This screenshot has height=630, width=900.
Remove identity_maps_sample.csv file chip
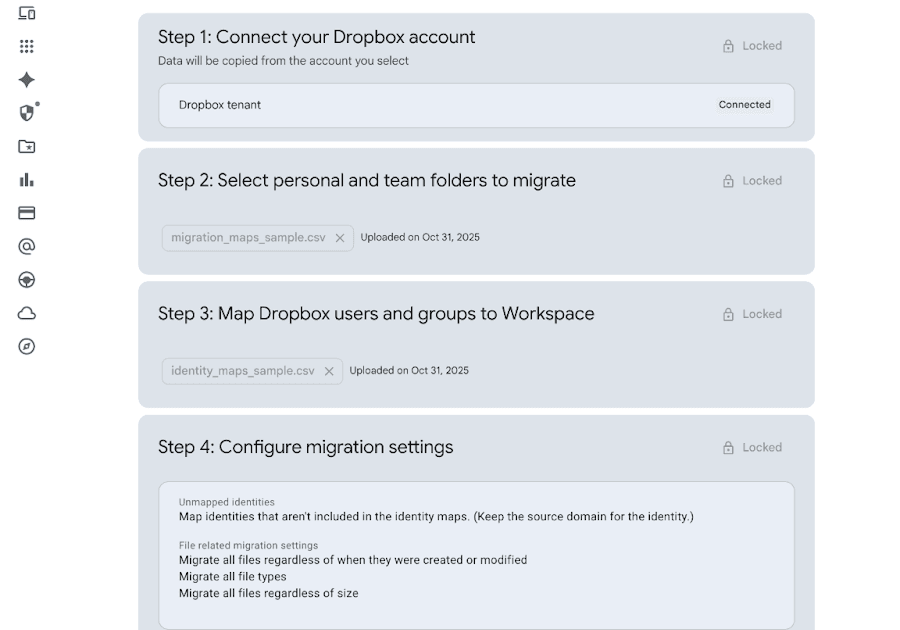[x=329, y=371]
